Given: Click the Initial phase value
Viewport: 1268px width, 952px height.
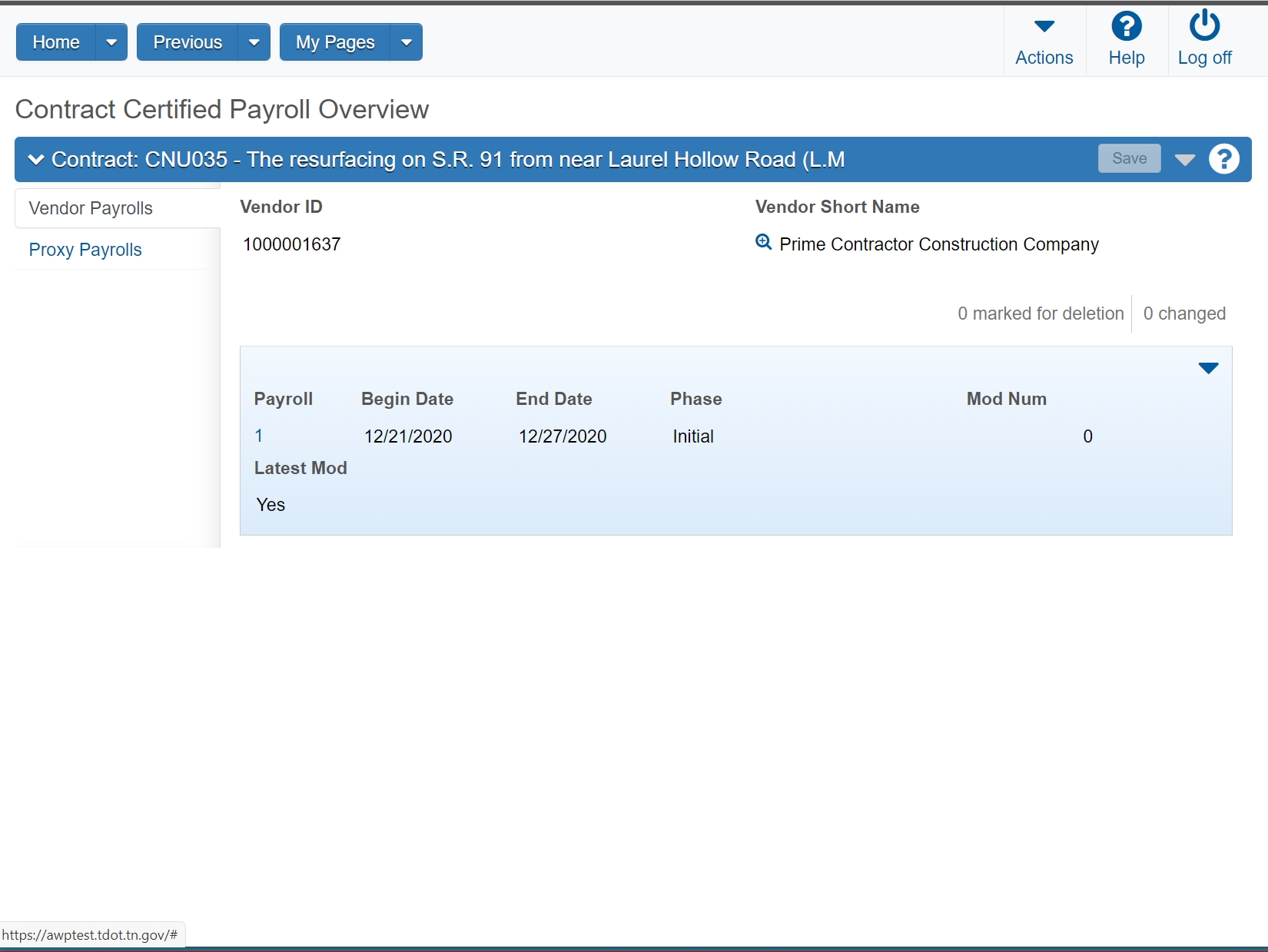Looking at the screenshot, I should 693,436.
